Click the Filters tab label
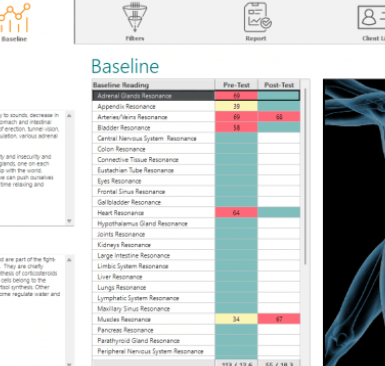Viewport: 385px width, 366px height. point(135,39)
